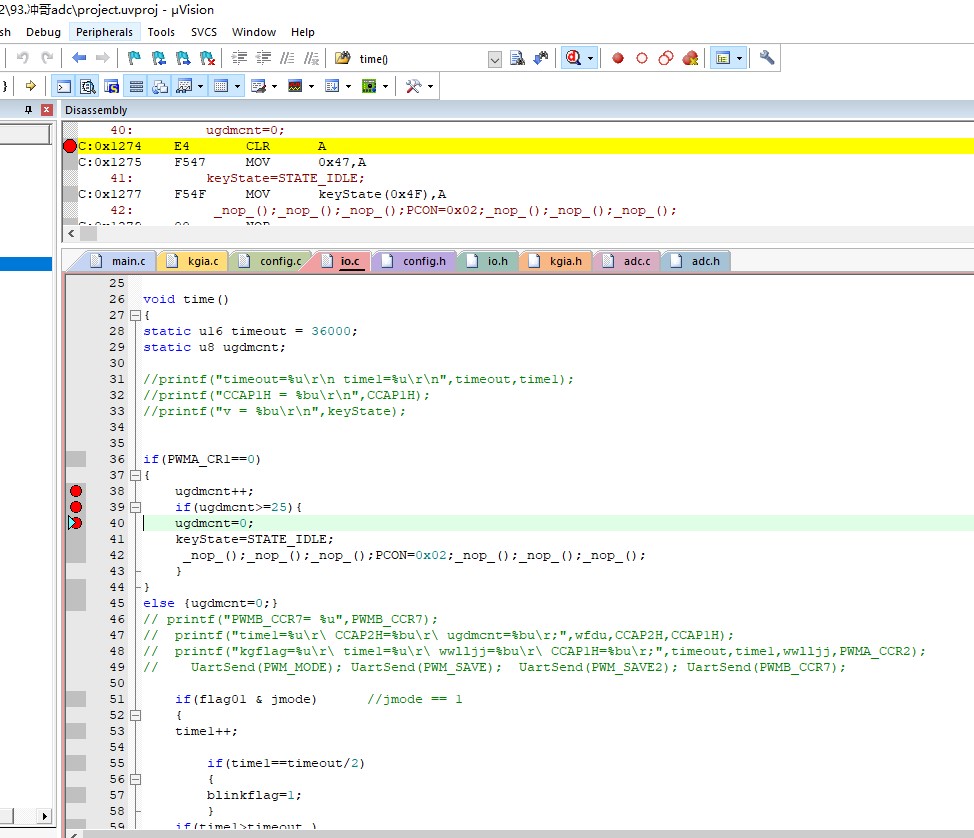The height and width of the screenshot is (838, 974).
Task: Switch to the adc.c tab
Action: point(627,262)
